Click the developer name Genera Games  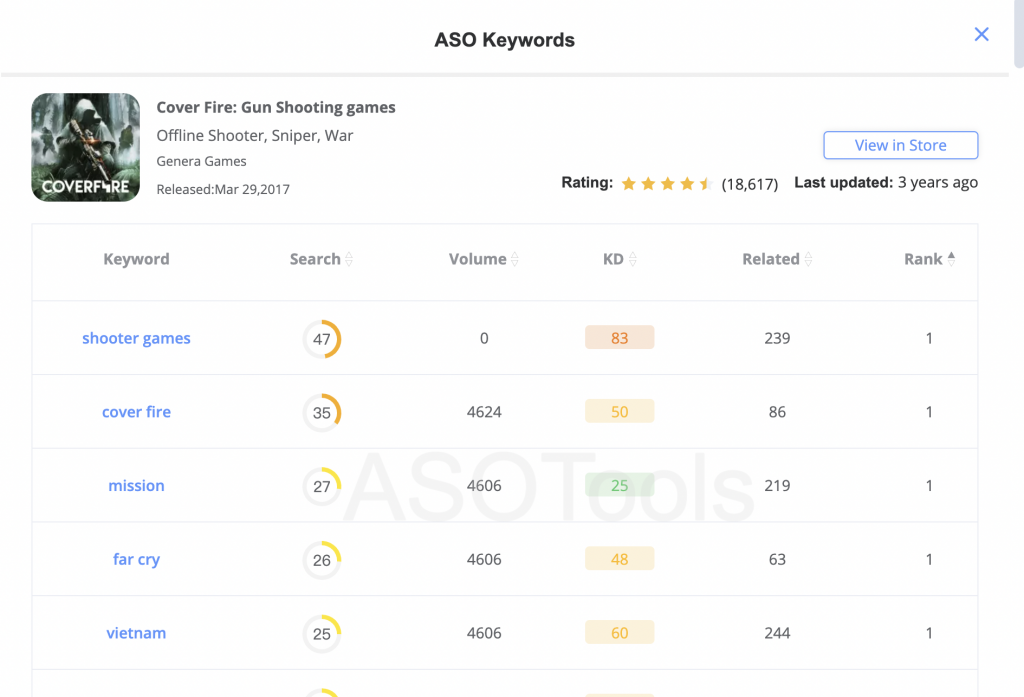pyautogui.click(x=201, y=161)
